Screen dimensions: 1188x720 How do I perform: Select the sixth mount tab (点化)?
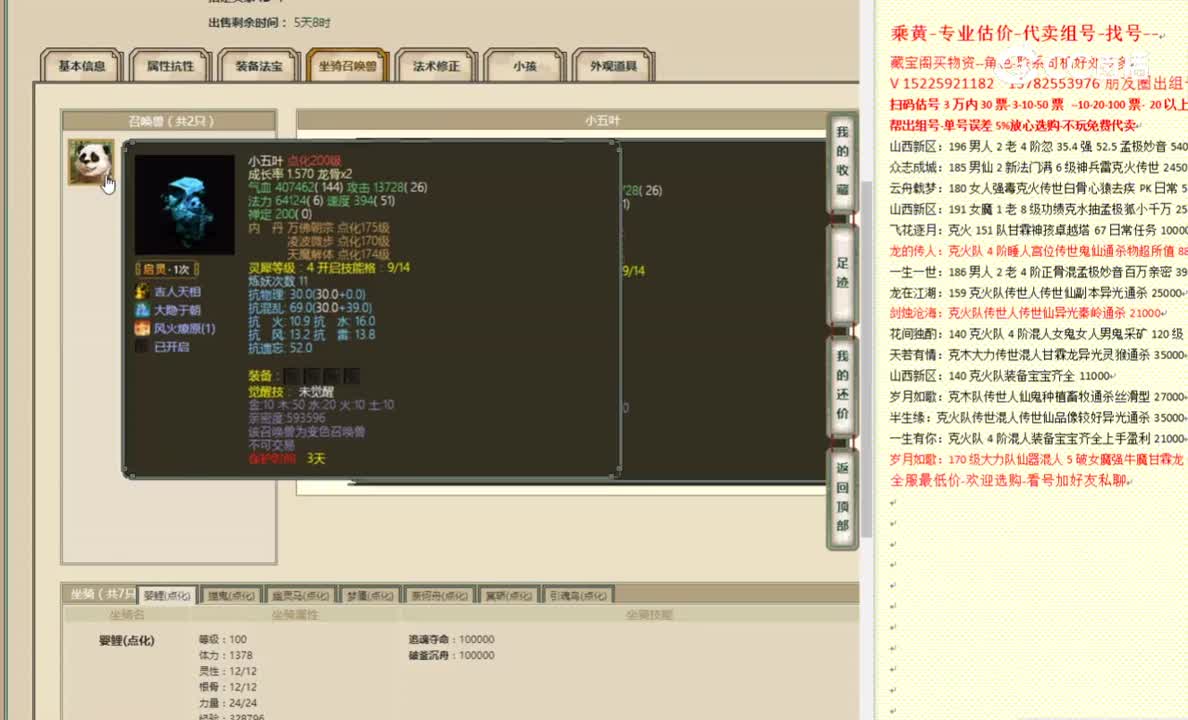pos(509,596)
